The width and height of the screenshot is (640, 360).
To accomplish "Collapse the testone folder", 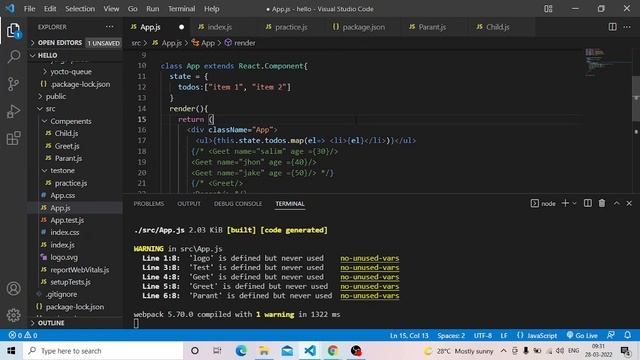I will [62, 170].
